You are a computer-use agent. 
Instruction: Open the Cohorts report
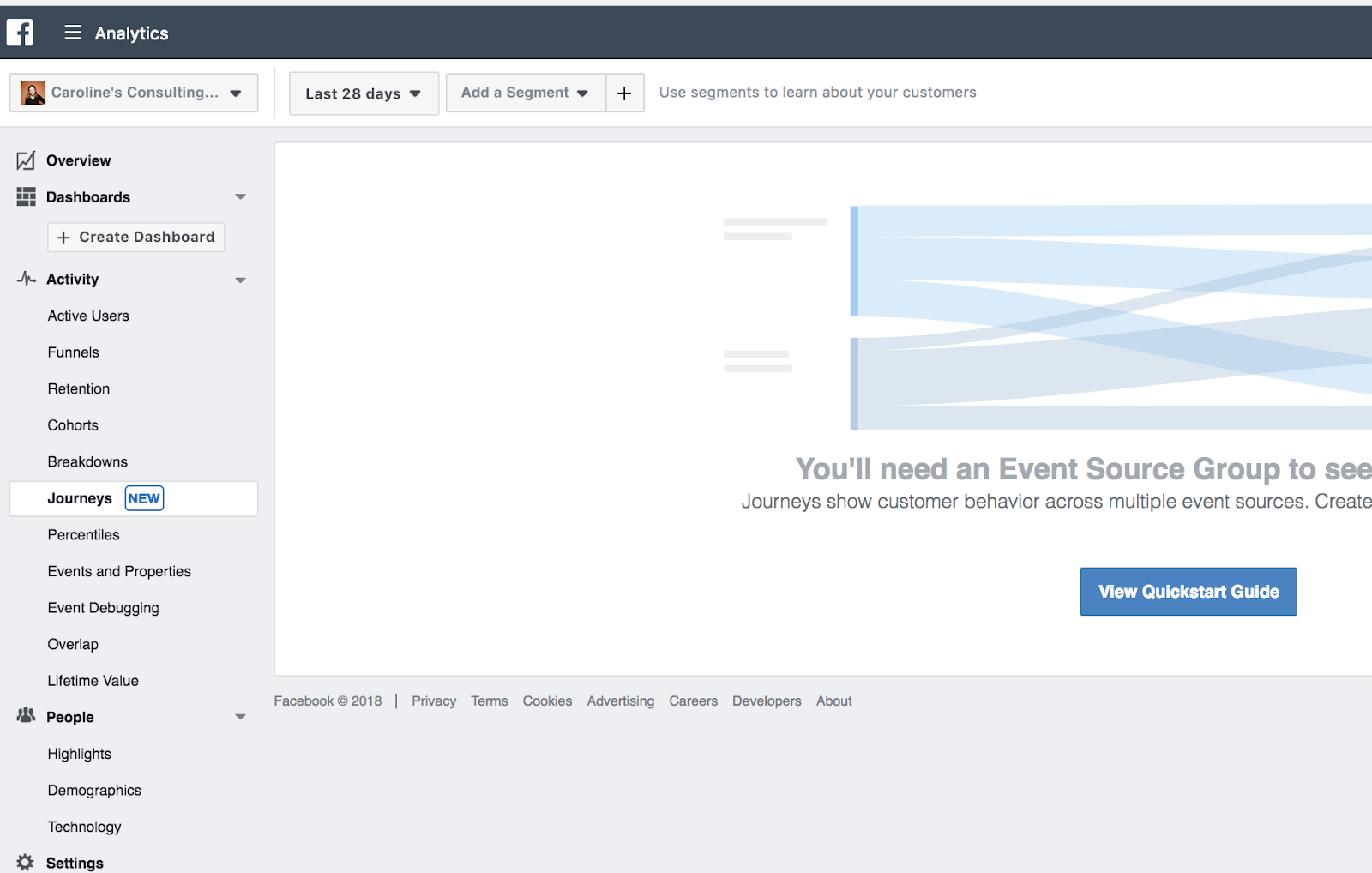[x=73, y=425]
